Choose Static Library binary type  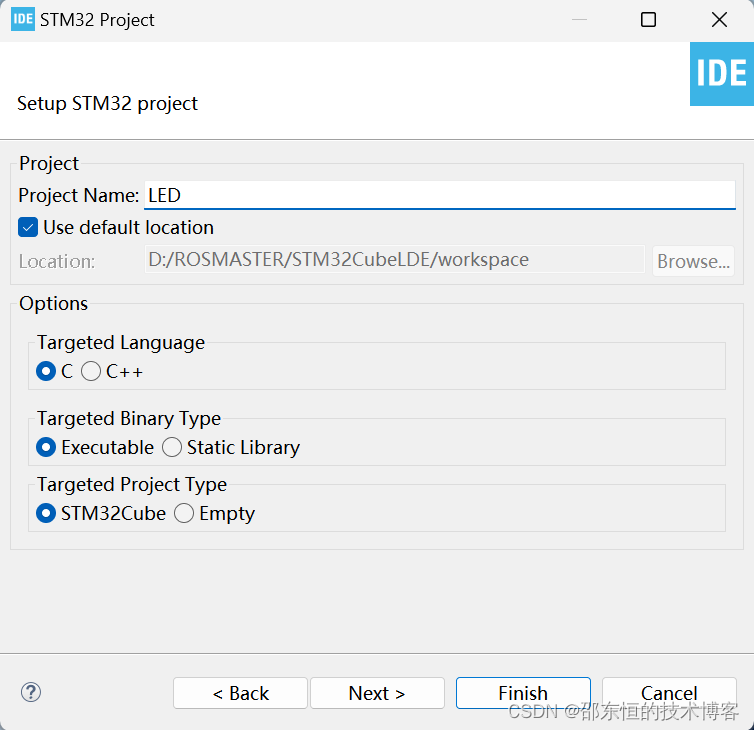(x=172, y=447)
